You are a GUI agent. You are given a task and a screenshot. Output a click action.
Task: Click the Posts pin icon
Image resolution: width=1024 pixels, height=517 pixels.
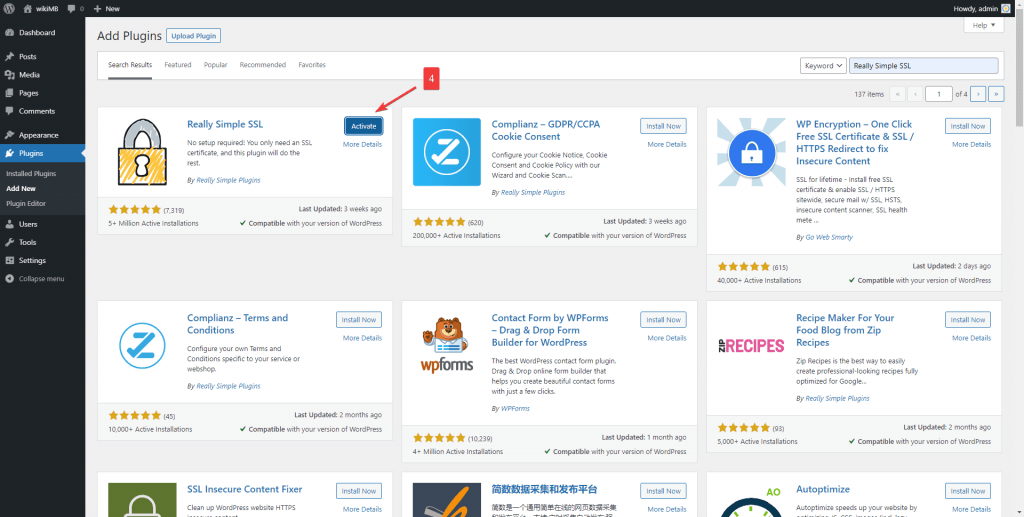[x=9, y=57]
